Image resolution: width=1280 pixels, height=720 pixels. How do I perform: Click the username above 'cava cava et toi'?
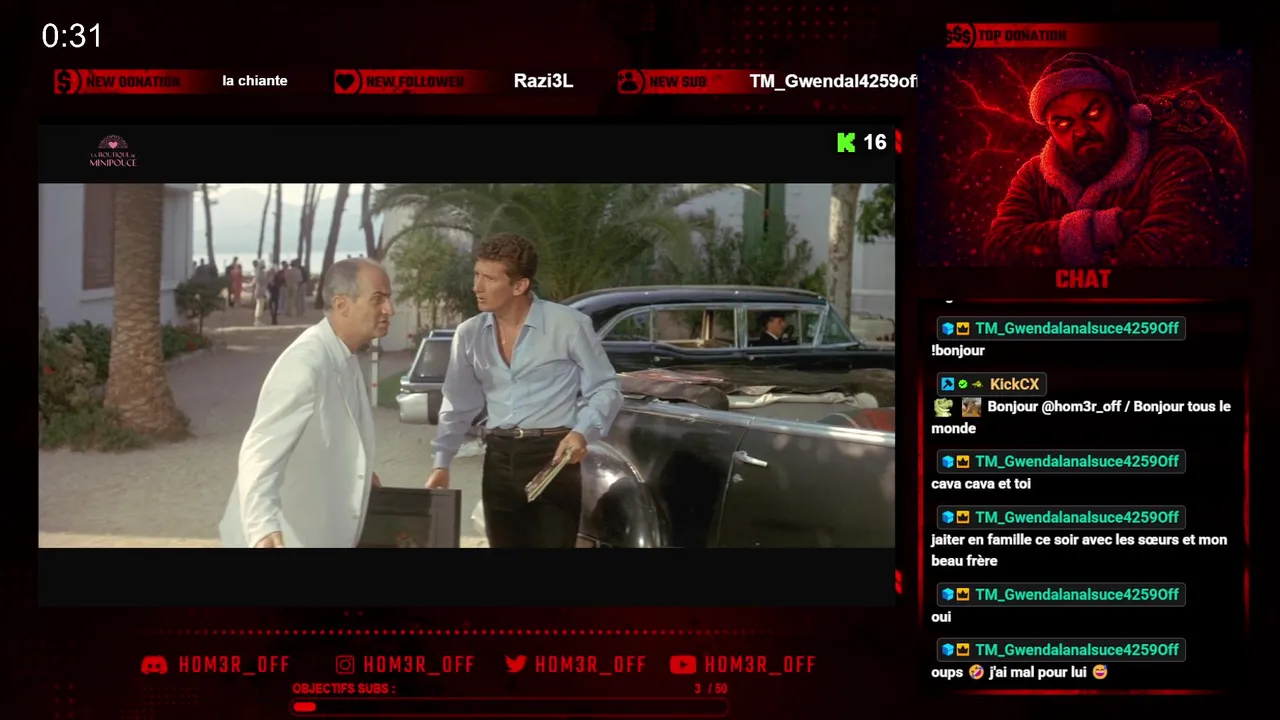tap(1077, 461)
